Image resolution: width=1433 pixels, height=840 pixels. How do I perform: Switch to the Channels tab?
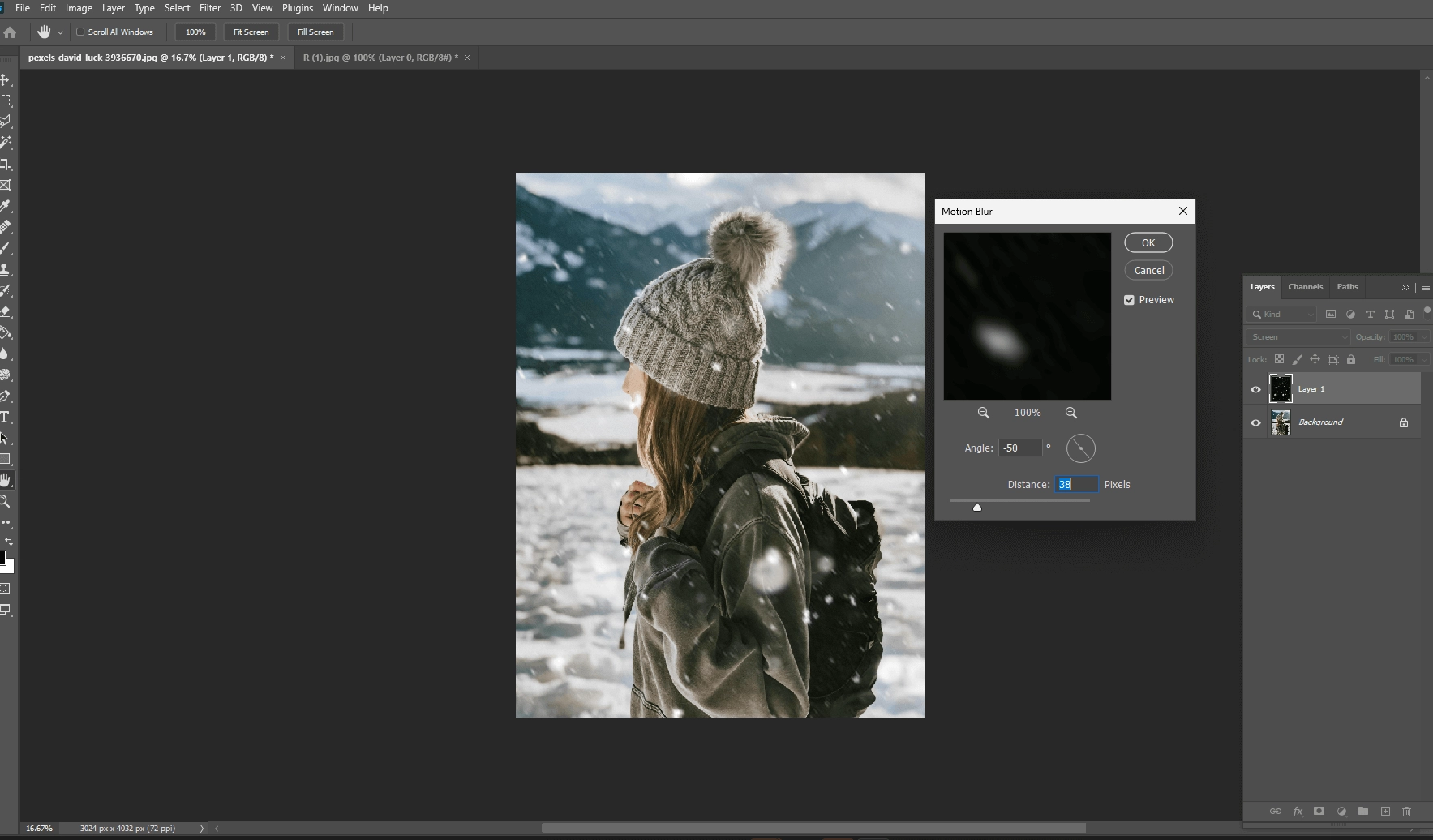pos(1306,287)
